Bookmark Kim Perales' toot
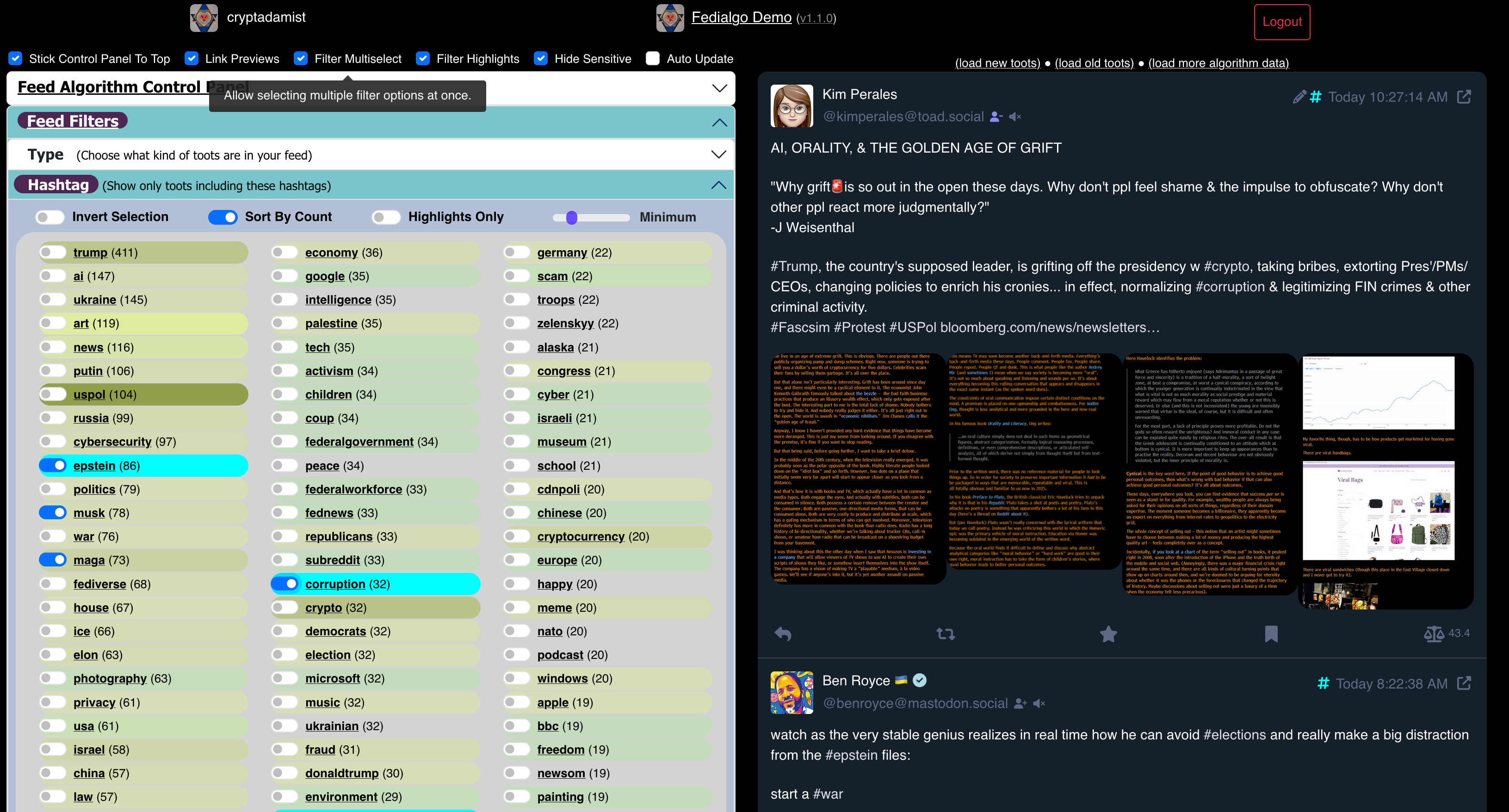The image size is (1509, 812). click(1271, 634)
